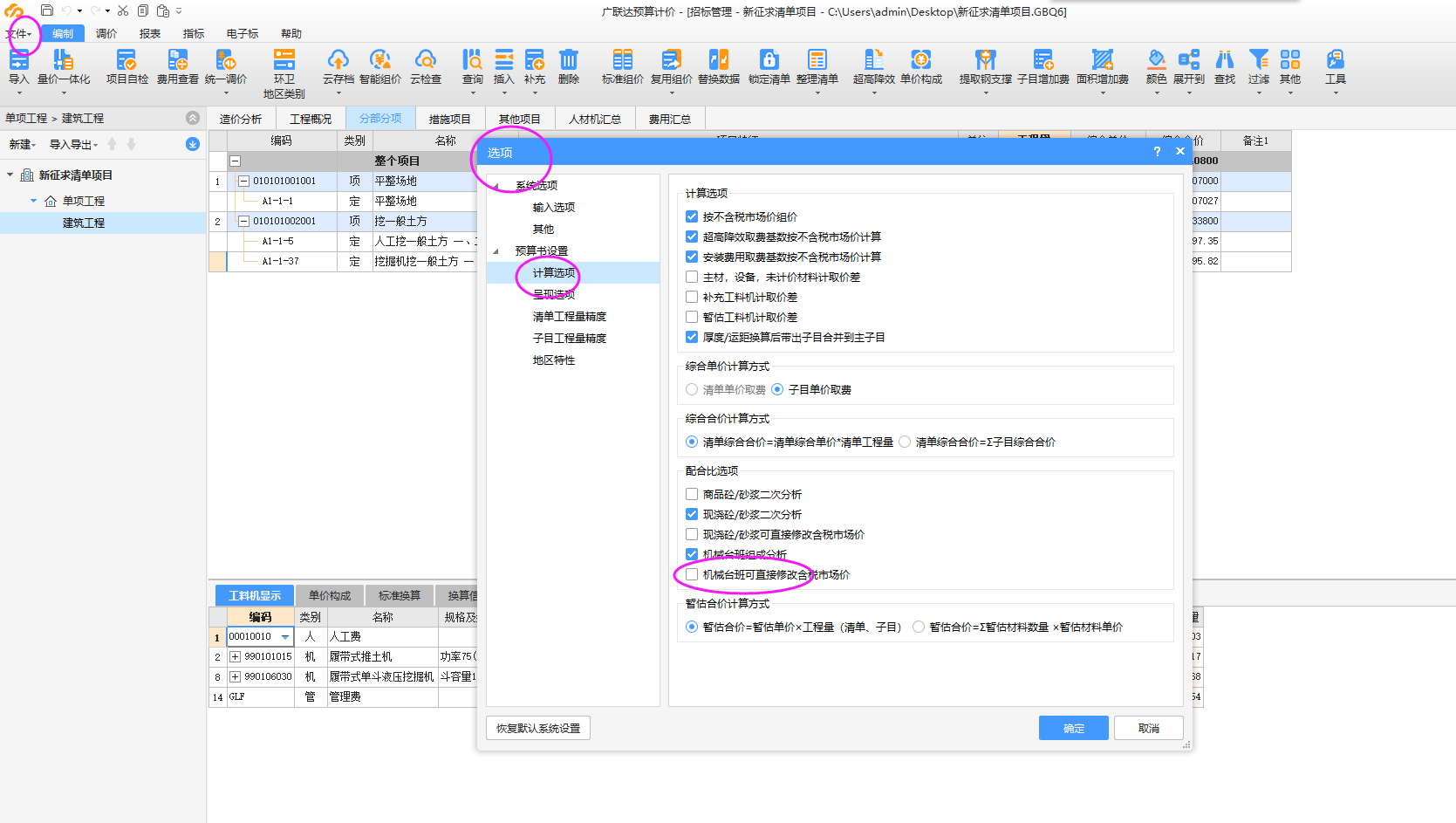The height and width of the screenshot is (823, 1456).
Task: Collapse the 单项工程 tree node
Action: [33, 201]
